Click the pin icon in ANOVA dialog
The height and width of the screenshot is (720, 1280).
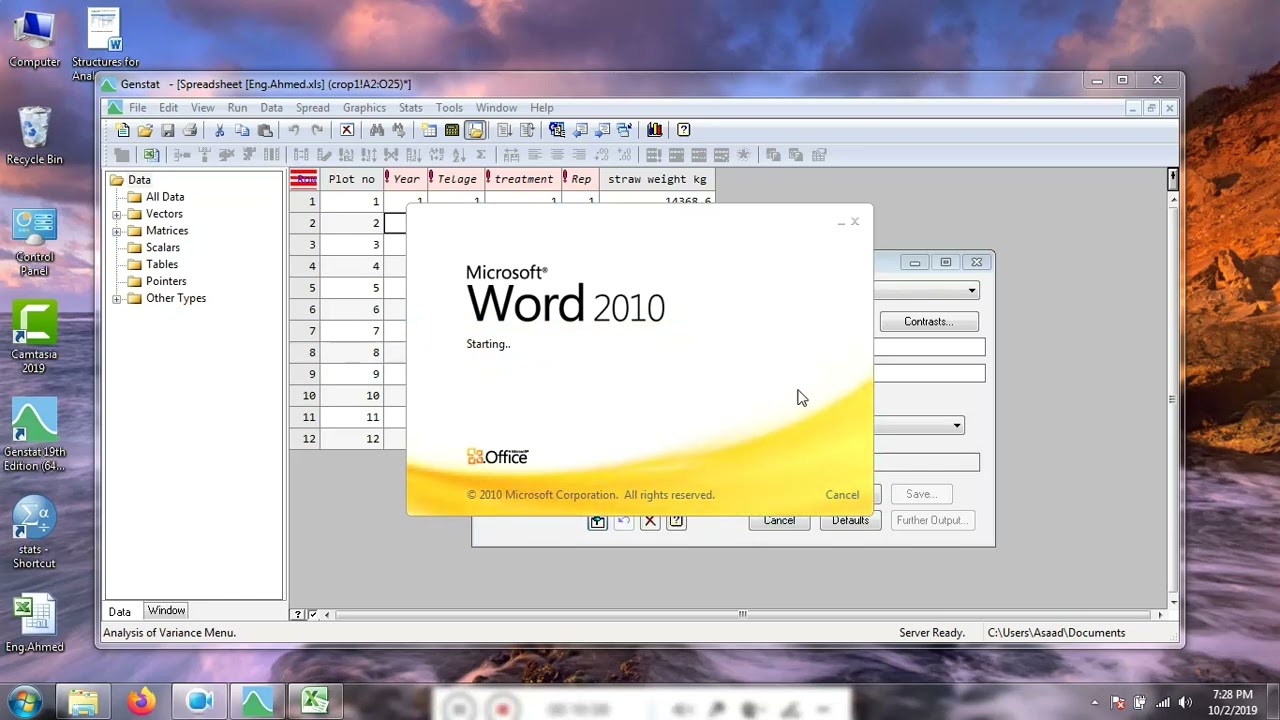597,521
